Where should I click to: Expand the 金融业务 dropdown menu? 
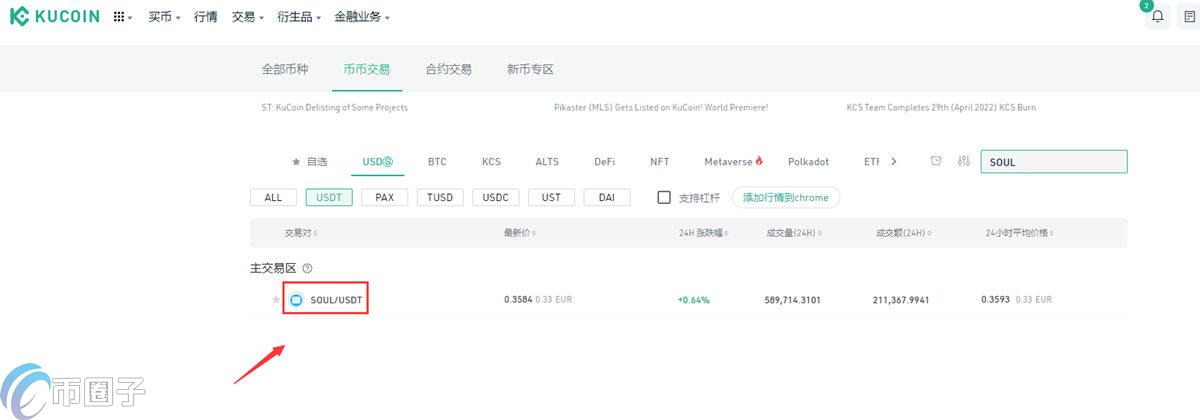(x=362, y=17)
